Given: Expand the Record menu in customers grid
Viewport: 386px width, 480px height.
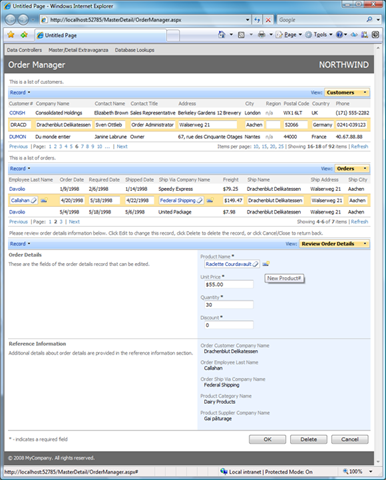Looking at the screenshot, I should click(20, 92).
